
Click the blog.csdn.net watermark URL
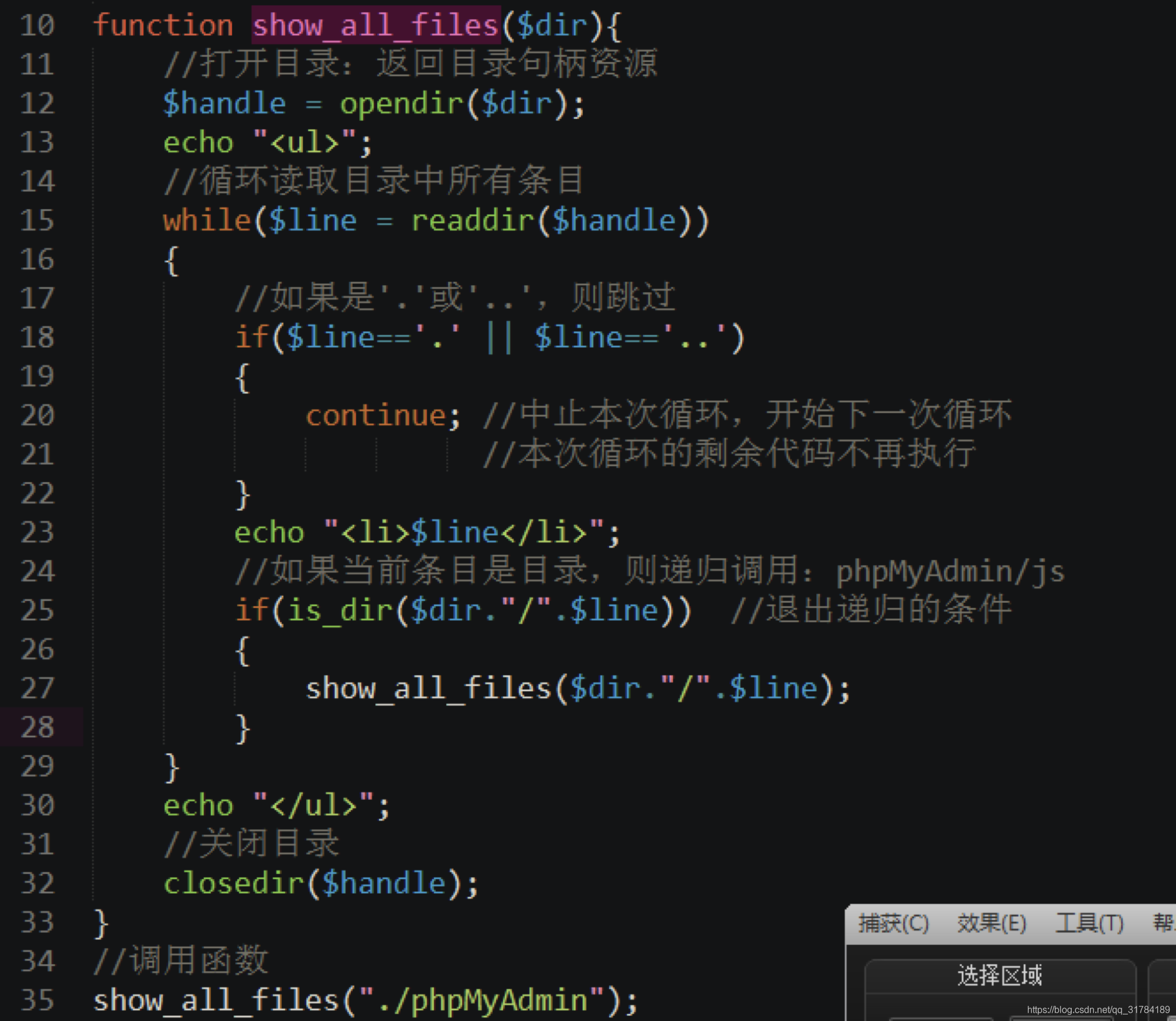point(1098,1010)
